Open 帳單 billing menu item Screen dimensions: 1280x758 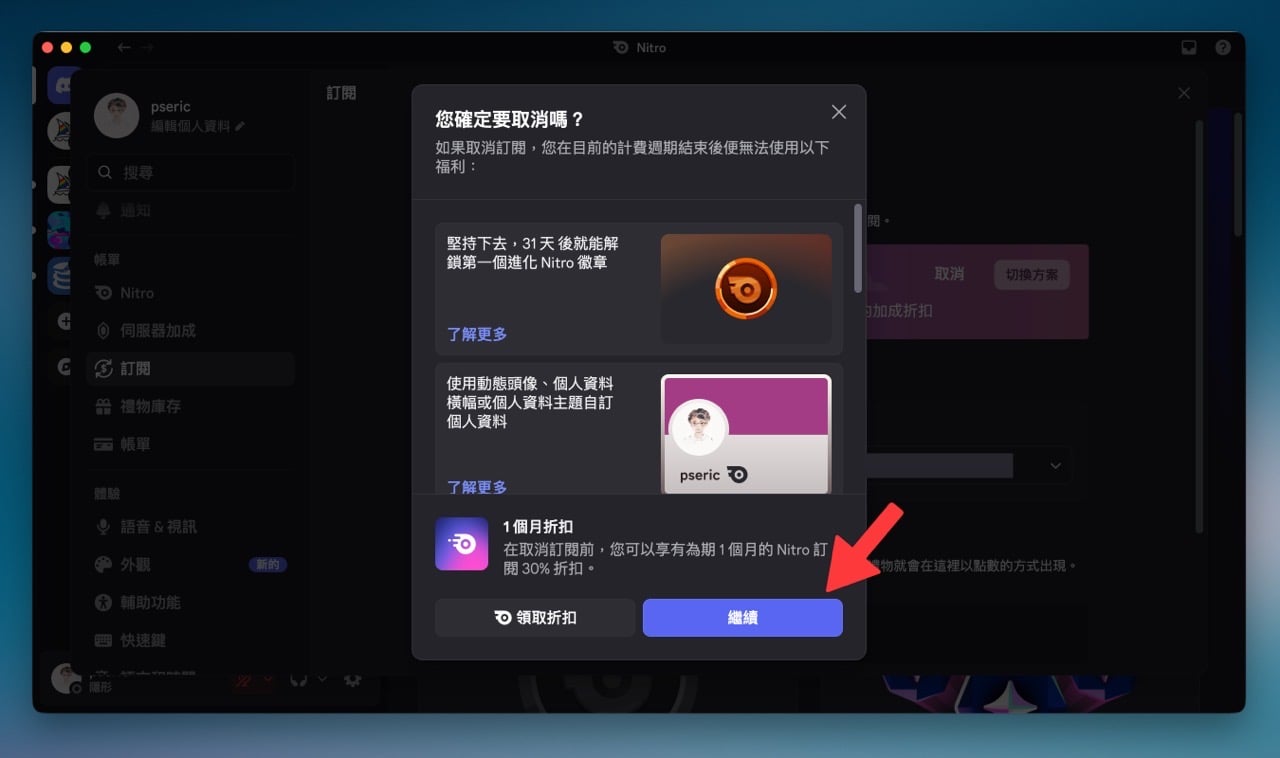tap(190, 444)
